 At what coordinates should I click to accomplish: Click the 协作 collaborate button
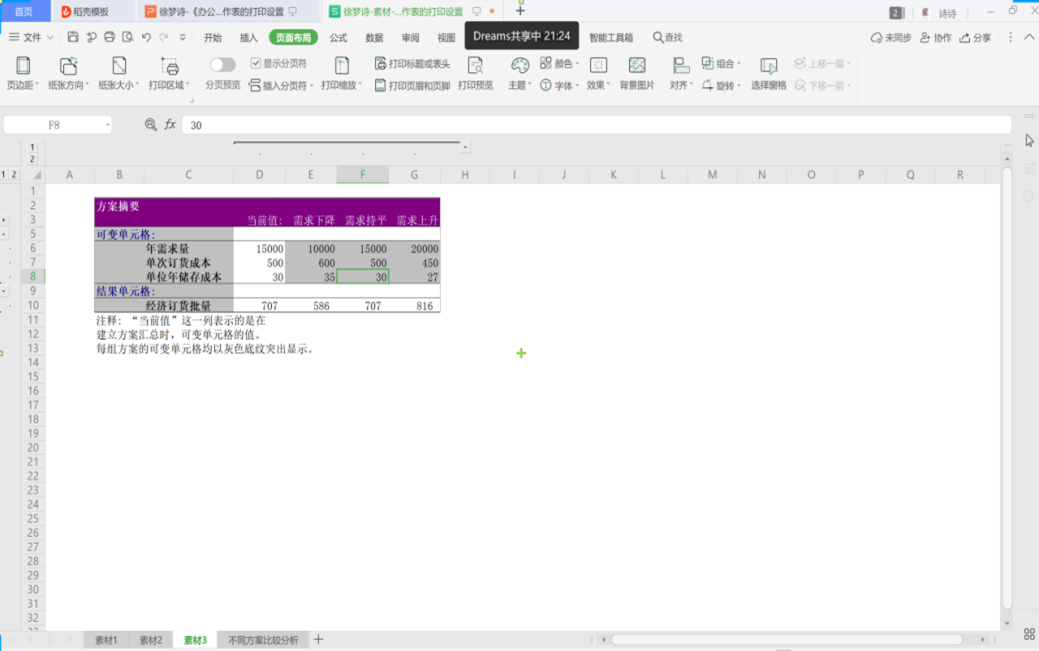(936, 38)
